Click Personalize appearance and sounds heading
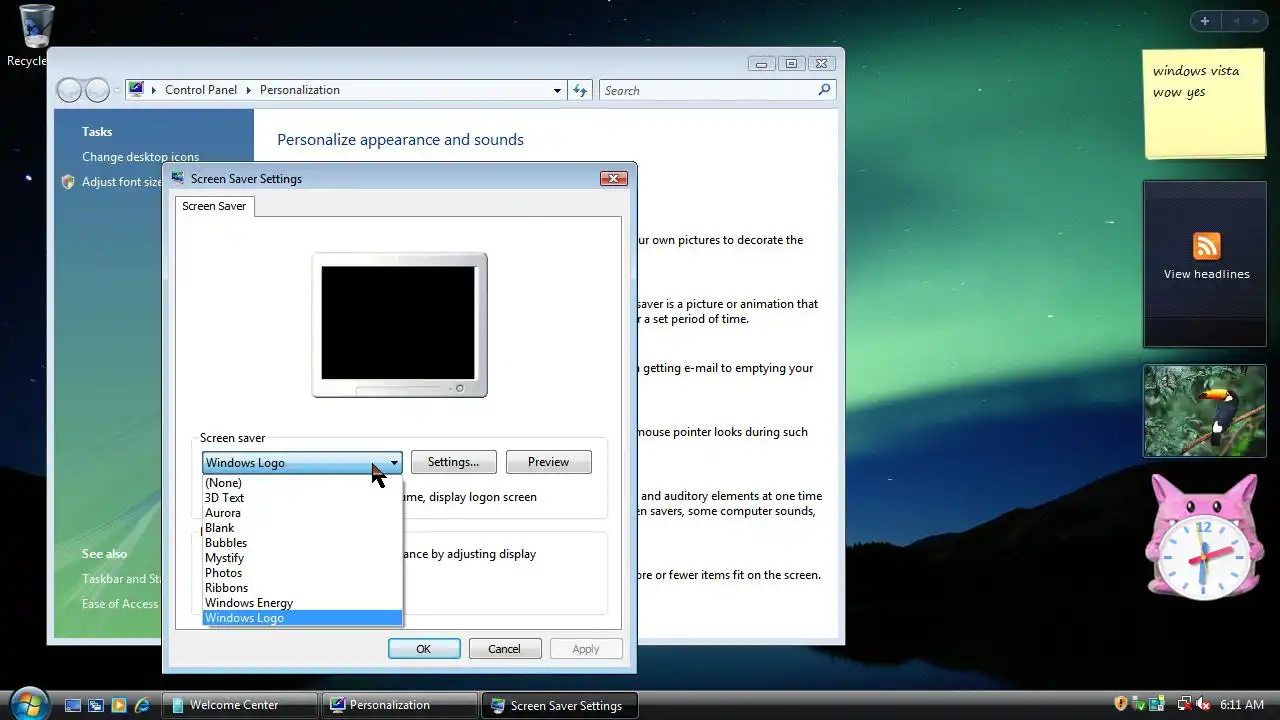 click(x=400, y=140)
